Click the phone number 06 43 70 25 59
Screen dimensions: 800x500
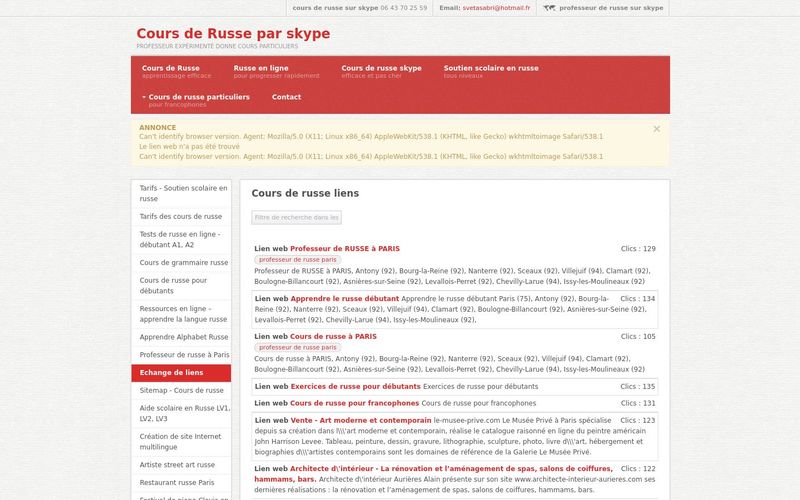[404, 8]
